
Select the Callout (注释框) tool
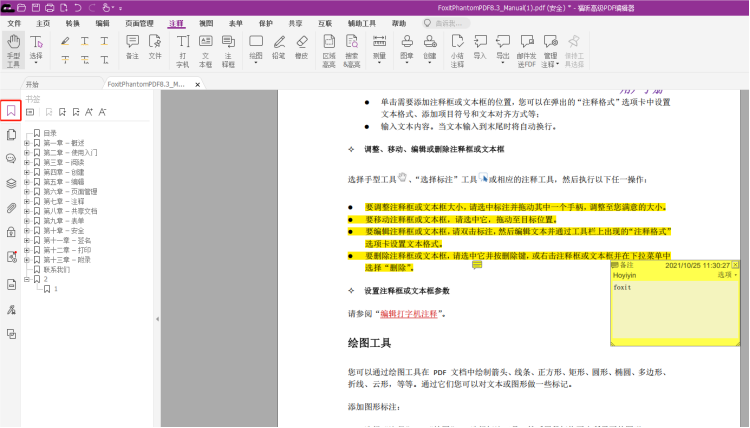tap(229, 51)
